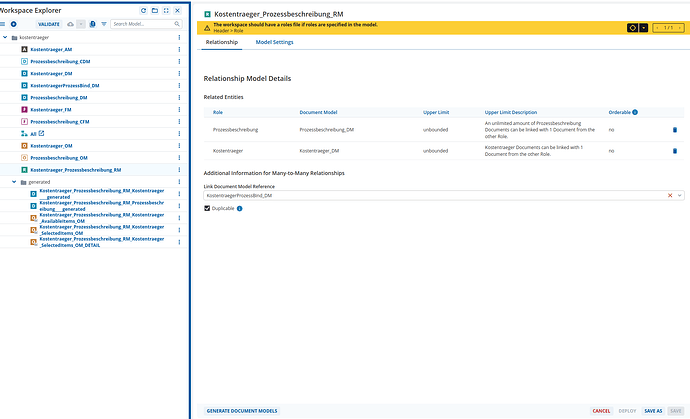This screenshot has height=419, width=690.
Task: Open Kostentraeger_AvailableItems_OM generated model
Action: tap(102, 218)
